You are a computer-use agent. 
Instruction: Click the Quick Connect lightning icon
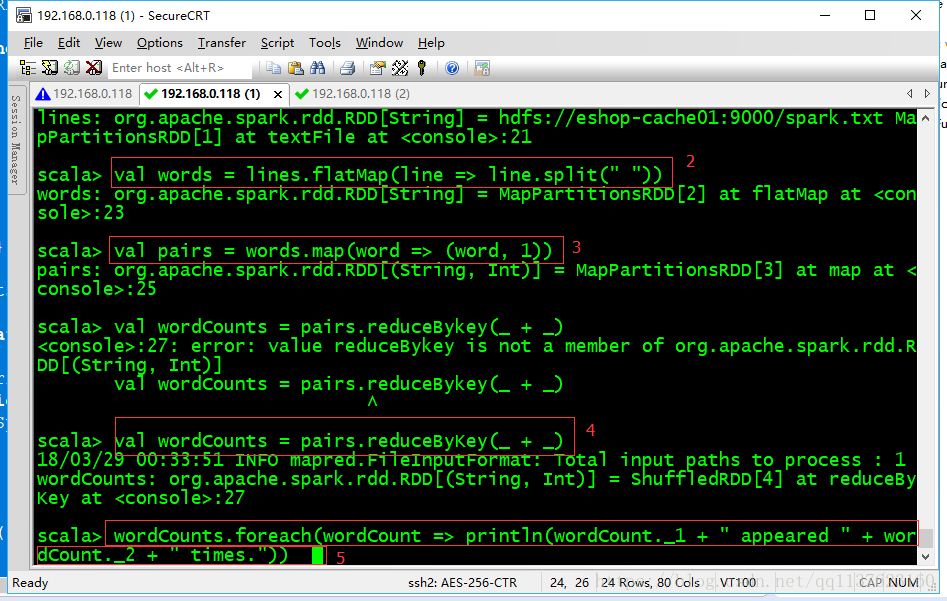(x=50, y=68)
